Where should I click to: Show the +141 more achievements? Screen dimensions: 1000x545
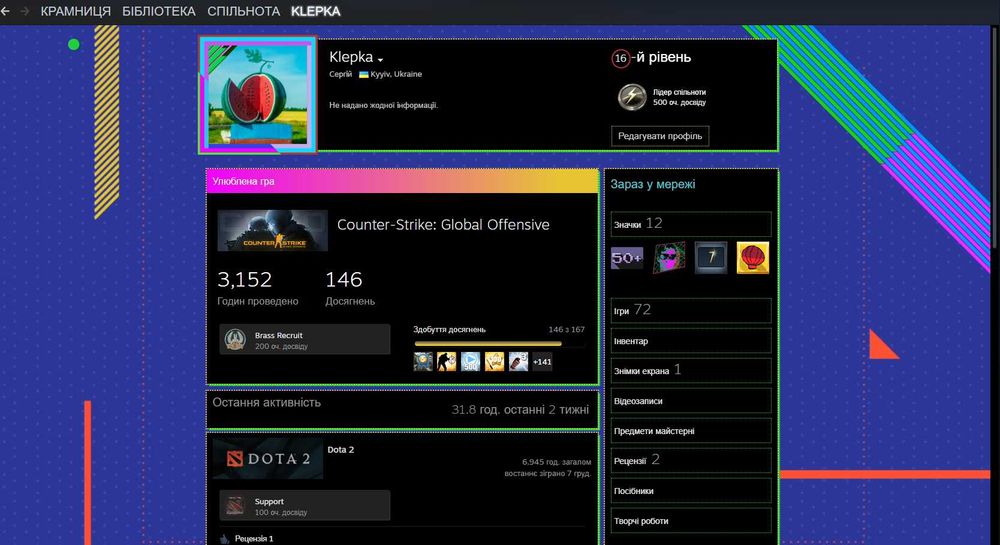(x=542, y=361)
